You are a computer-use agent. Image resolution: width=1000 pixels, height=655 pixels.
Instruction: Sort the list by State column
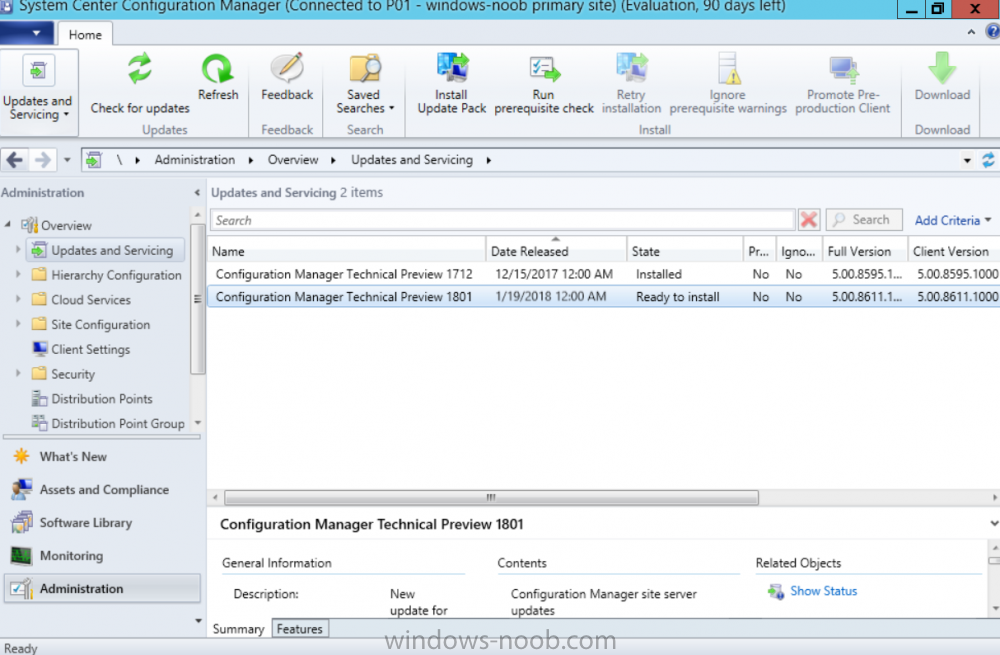click(685, 251)
